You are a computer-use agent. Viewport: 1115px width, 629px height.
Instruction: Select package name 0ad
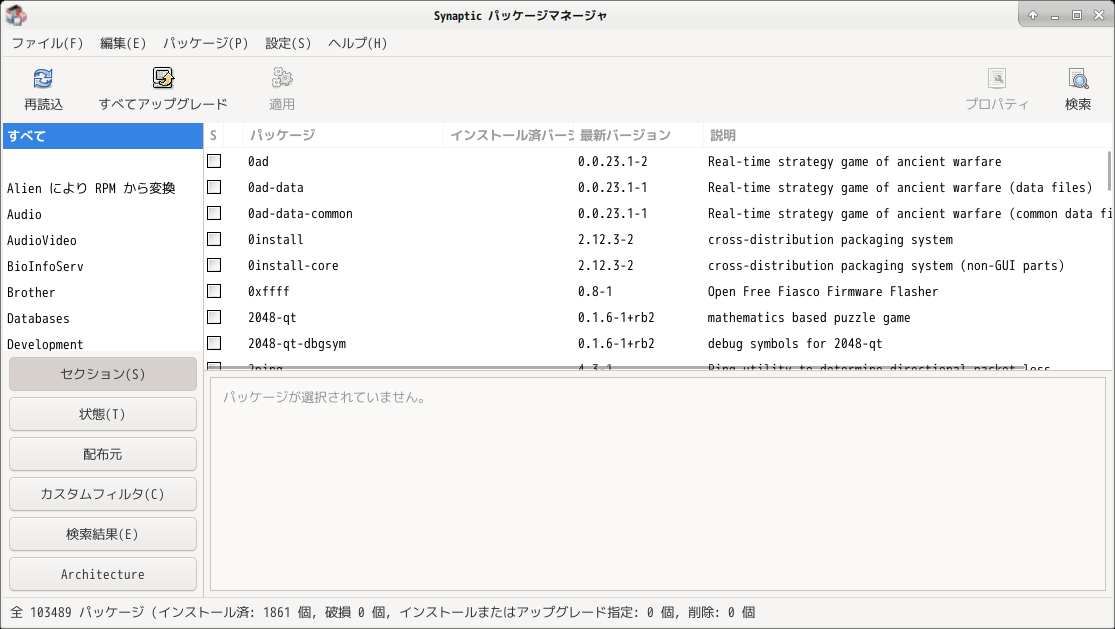(258, 161)
